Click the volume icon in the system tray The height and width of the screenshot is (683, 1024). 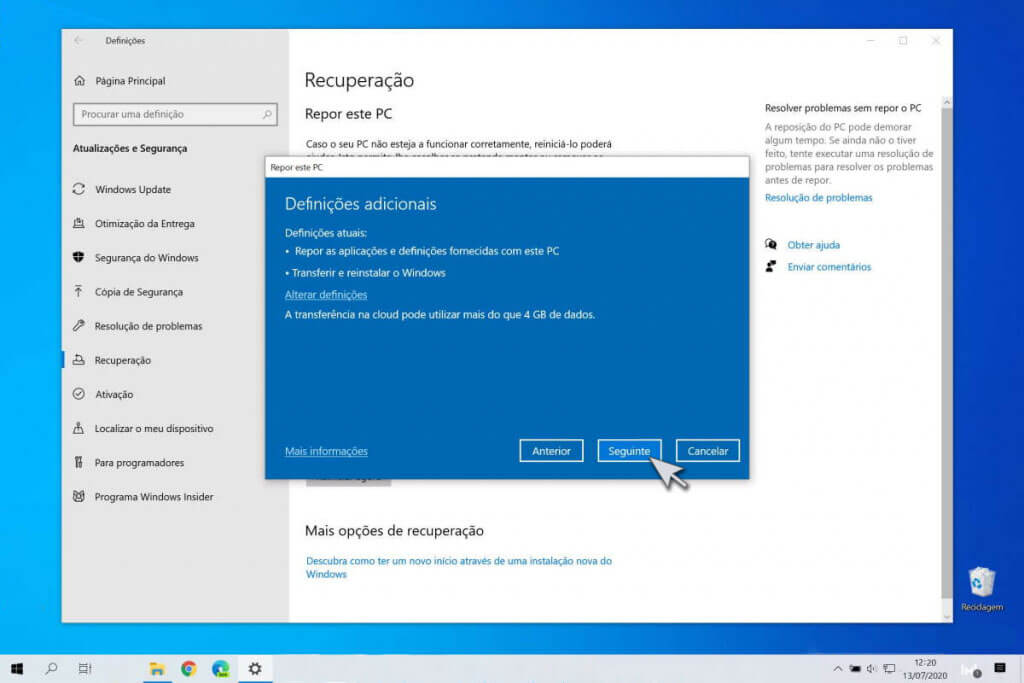[871, 669]
